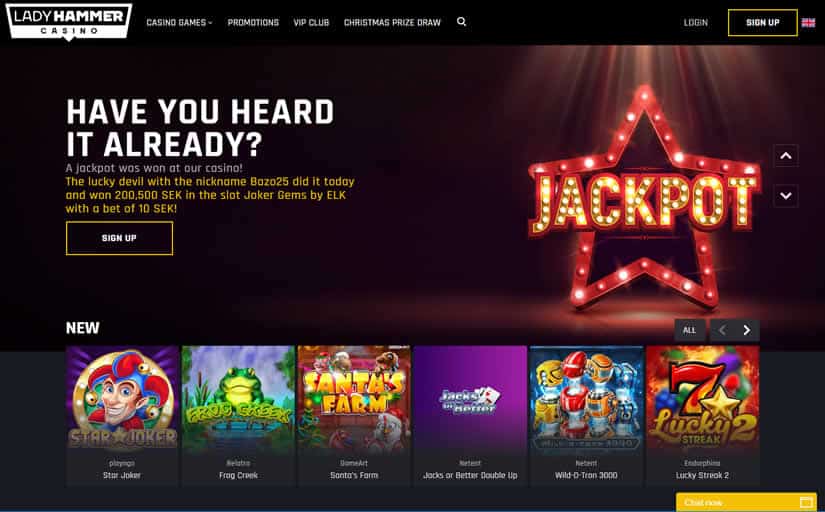The width and height of the screenshot is (825, 512).
Task: Show previous banner slide with up arrow
Action: [x=786, y=155]
